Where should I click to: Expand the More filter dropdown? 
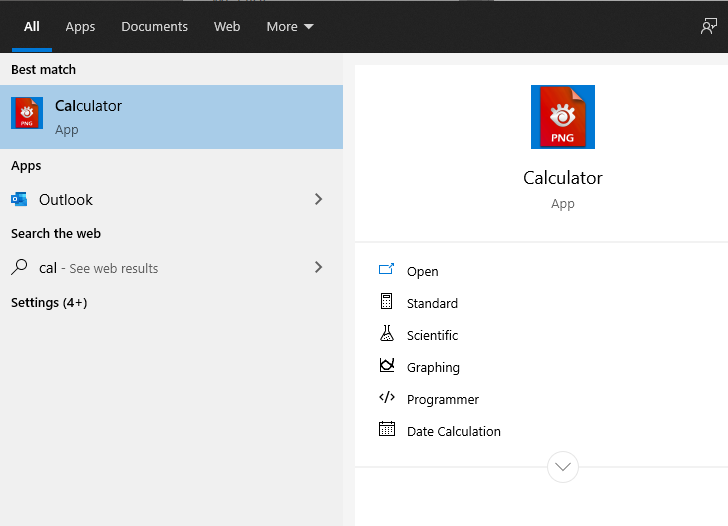coord(289,27)
